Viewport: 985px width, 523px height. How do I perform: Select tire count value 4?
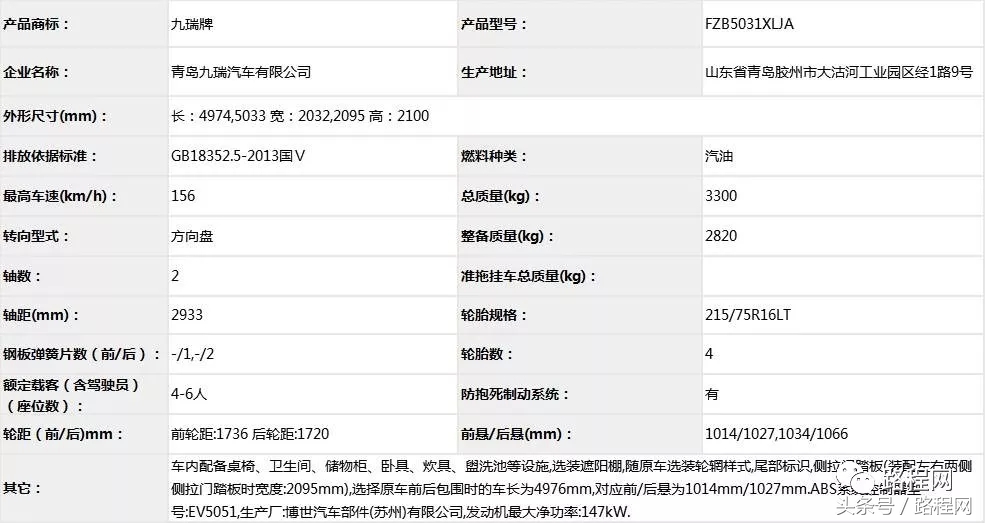(x=709, y=354)
